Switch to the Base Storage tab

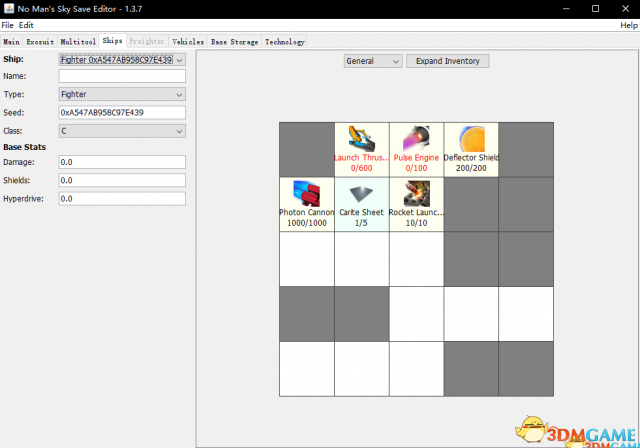point(235,42)
